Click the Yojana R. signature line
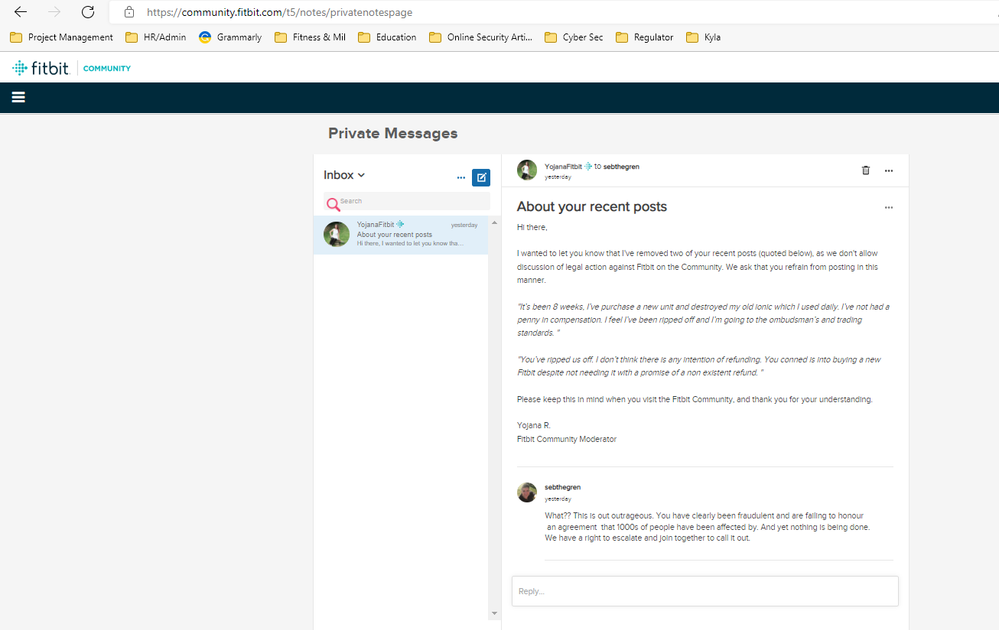The image size is (999, 630). (533, 425)
